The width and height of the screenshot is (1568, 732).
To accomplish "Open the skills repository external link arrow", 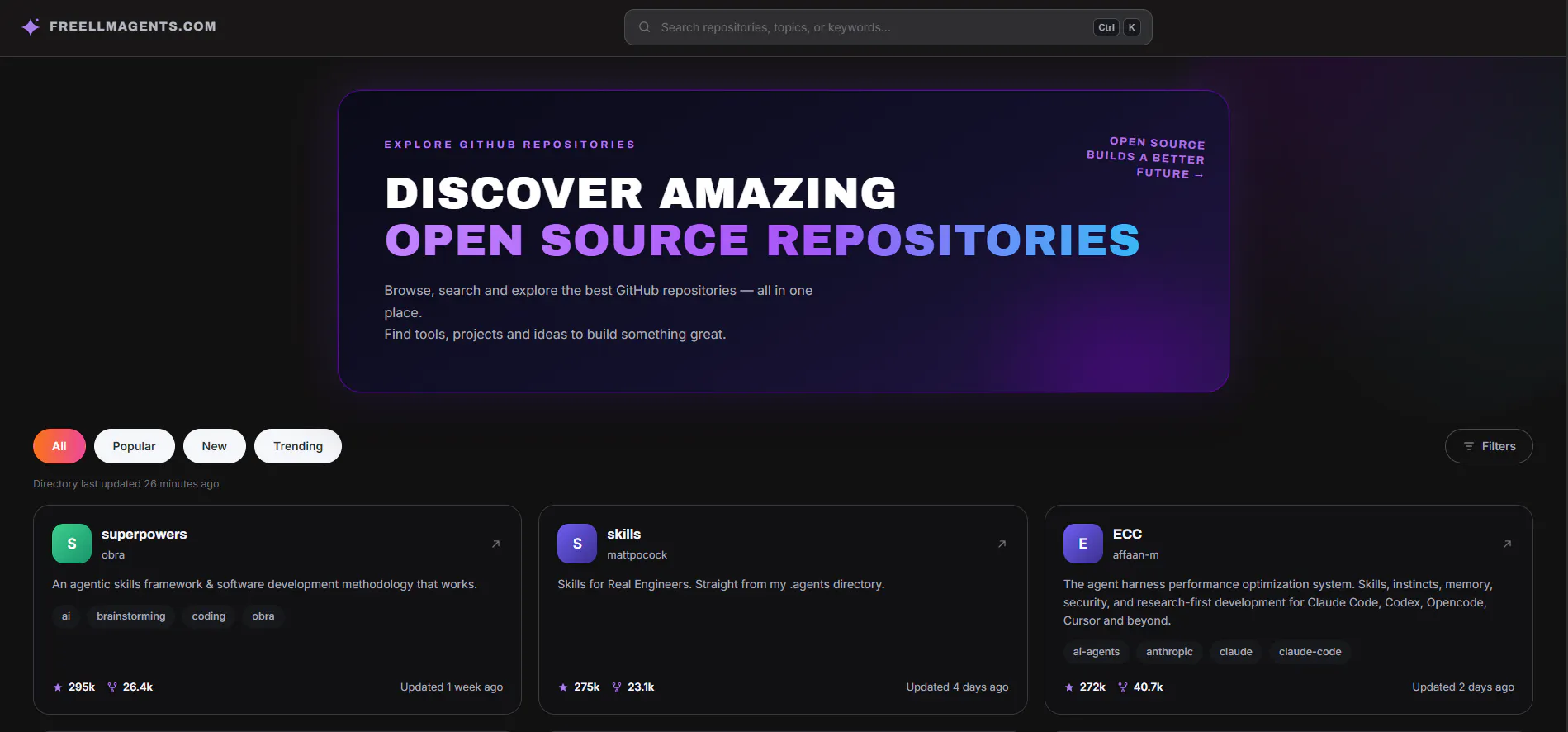I will pyautogui.click(x=1002, y=544).
